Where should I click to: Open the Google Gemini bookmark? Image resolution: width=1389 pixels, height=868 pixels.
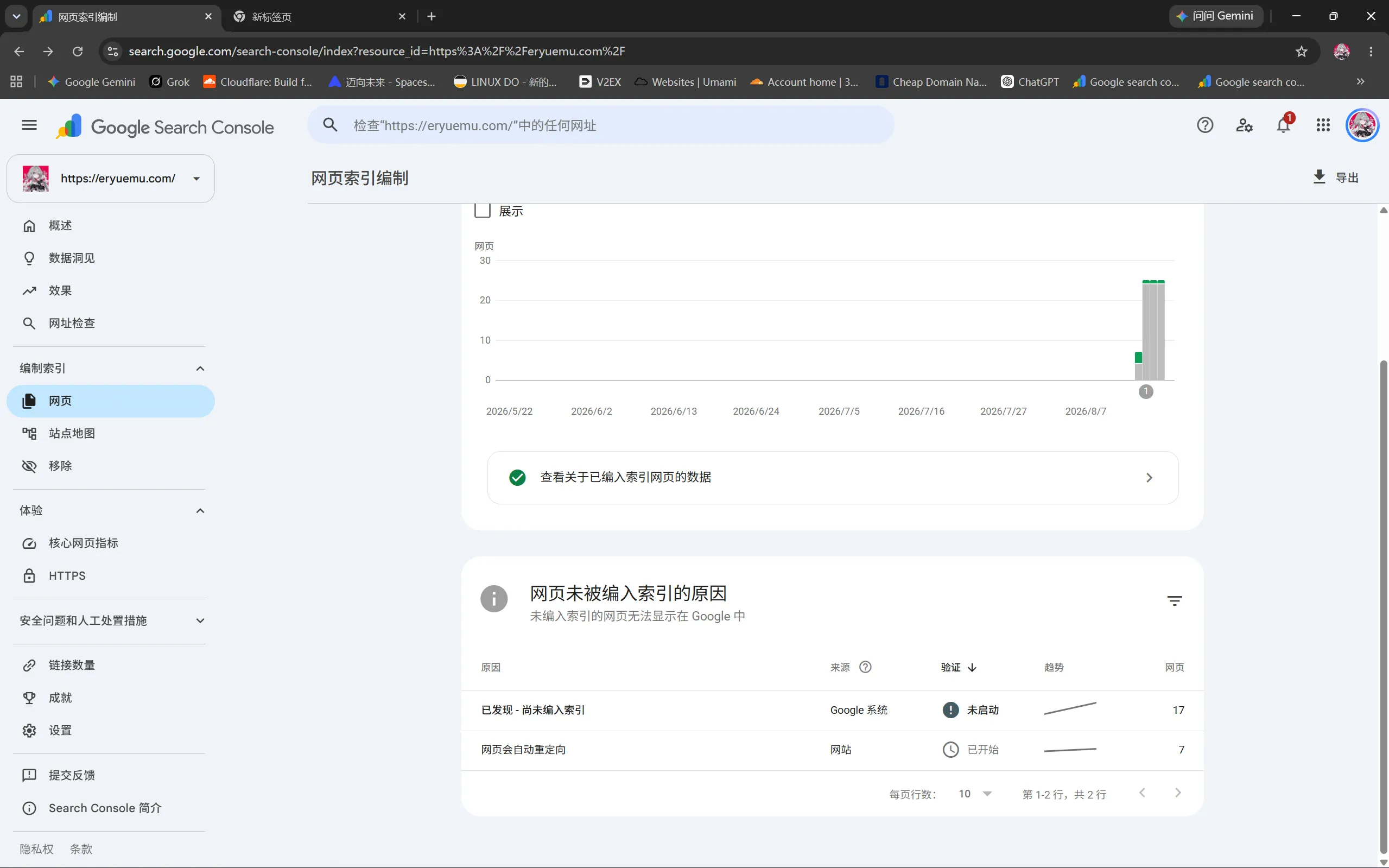(x=92, y=81)
